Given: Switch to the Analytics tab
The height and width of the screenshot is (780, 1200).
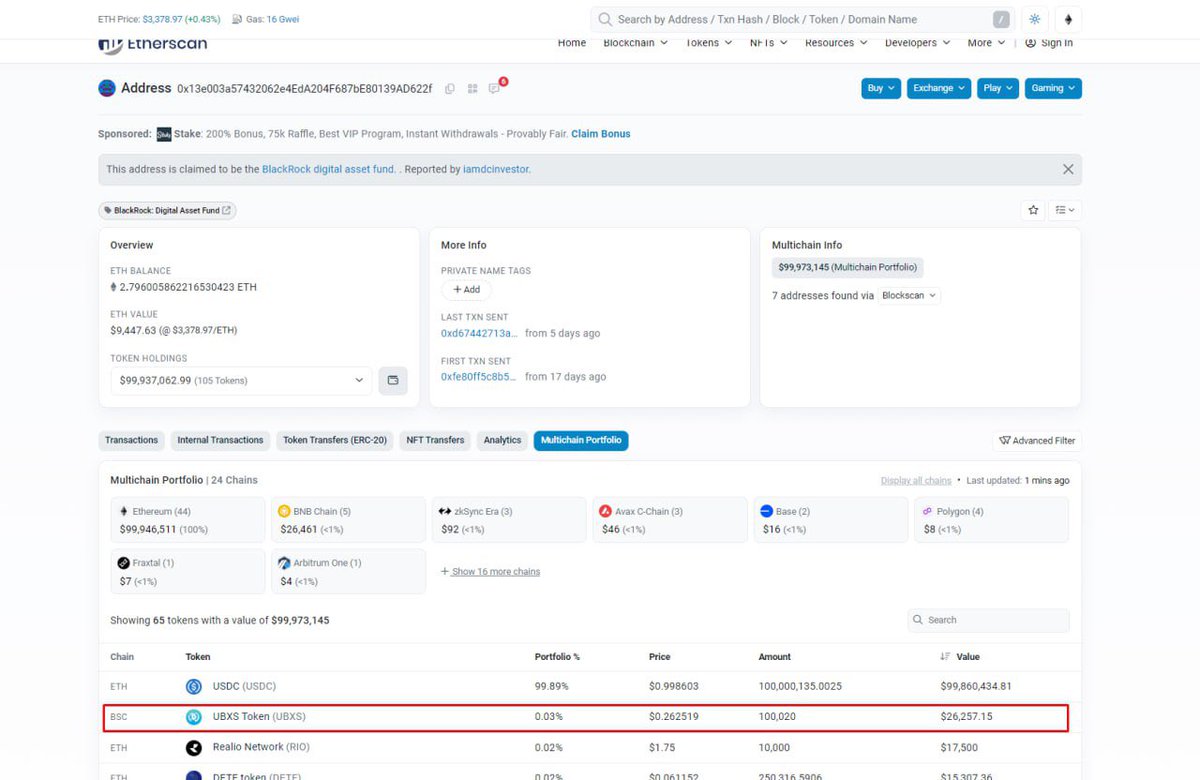Looking at the screenshot, I should tap(502, 440).
